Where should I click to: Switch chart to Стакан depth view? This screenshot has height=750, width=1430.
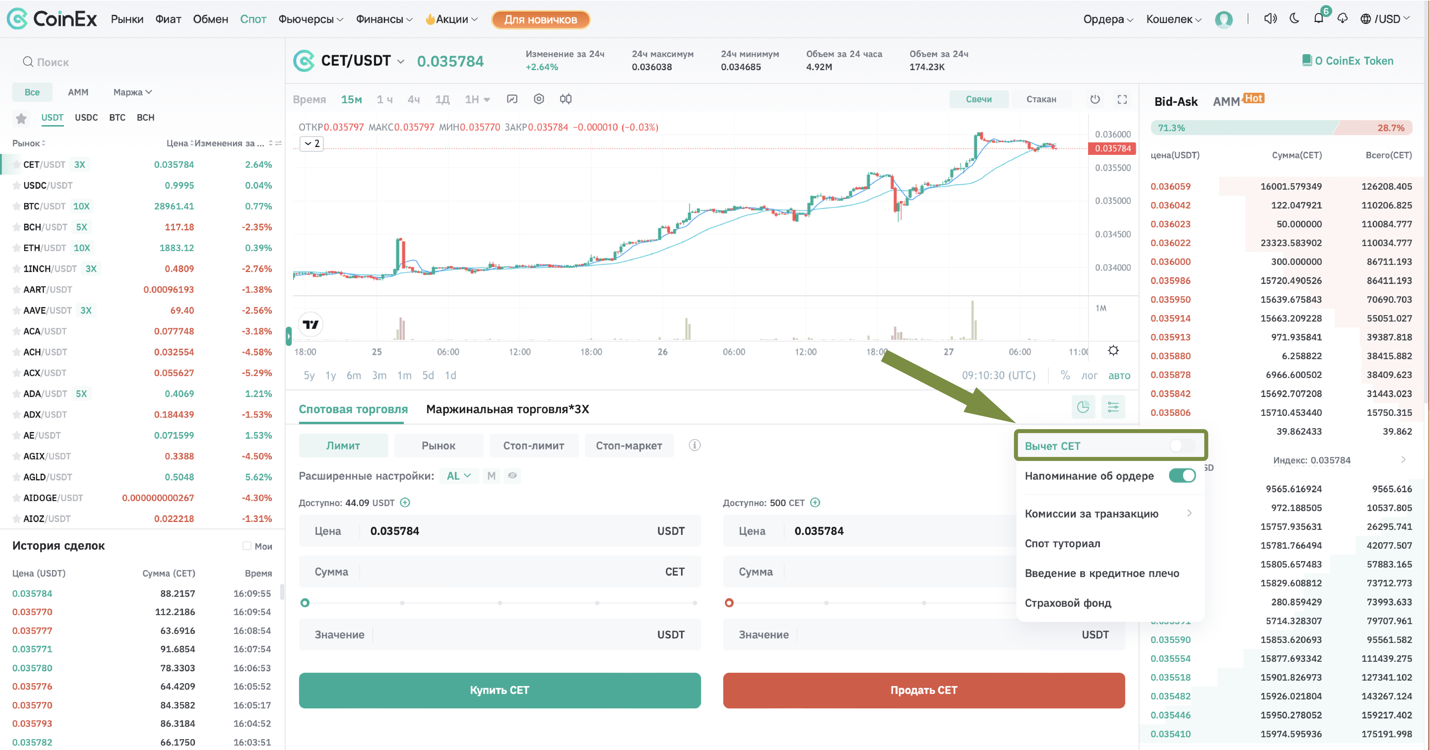(x=1041, y=99)
